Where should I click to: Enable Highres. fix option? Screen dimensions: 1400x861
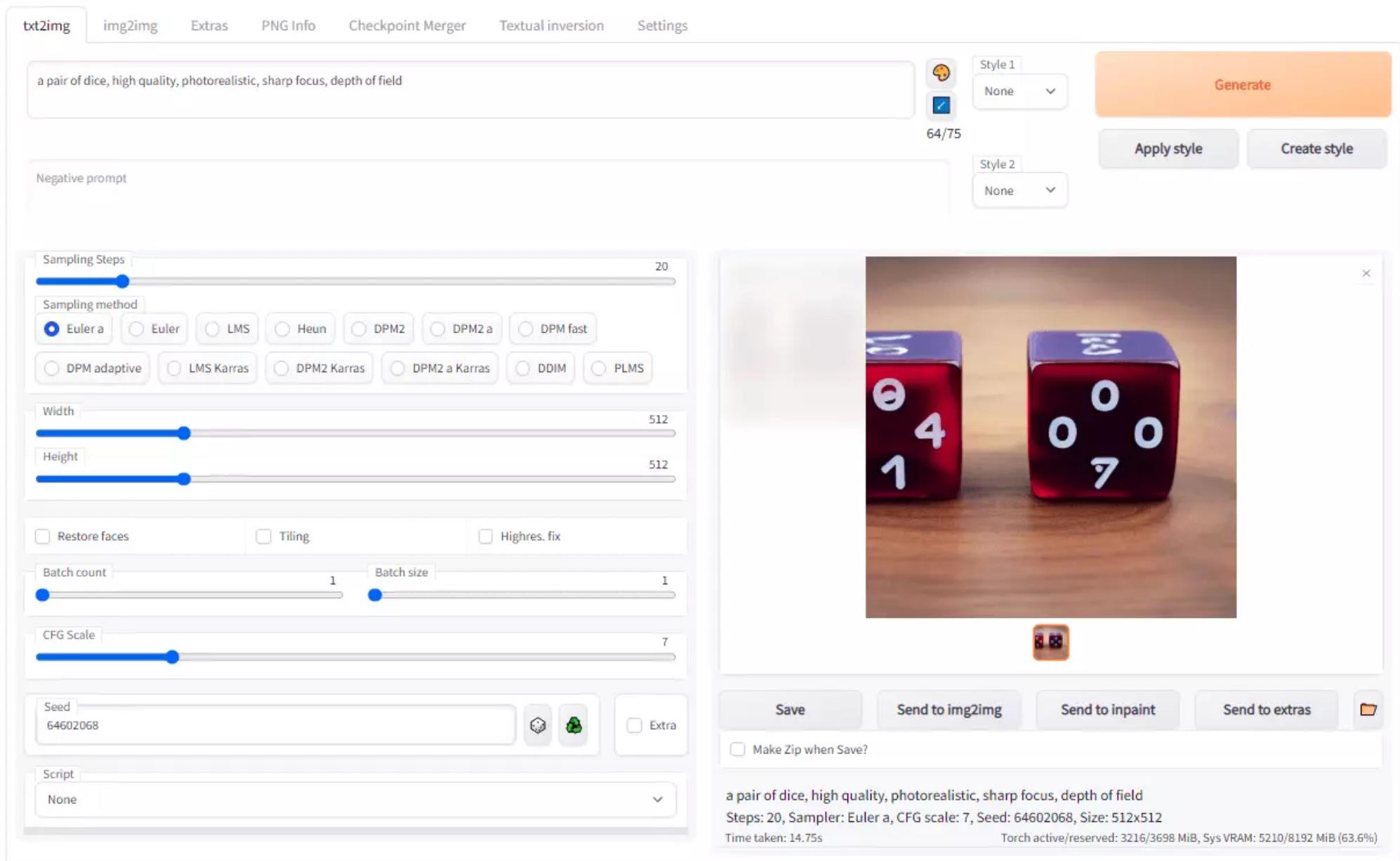(x=485, y=537)
